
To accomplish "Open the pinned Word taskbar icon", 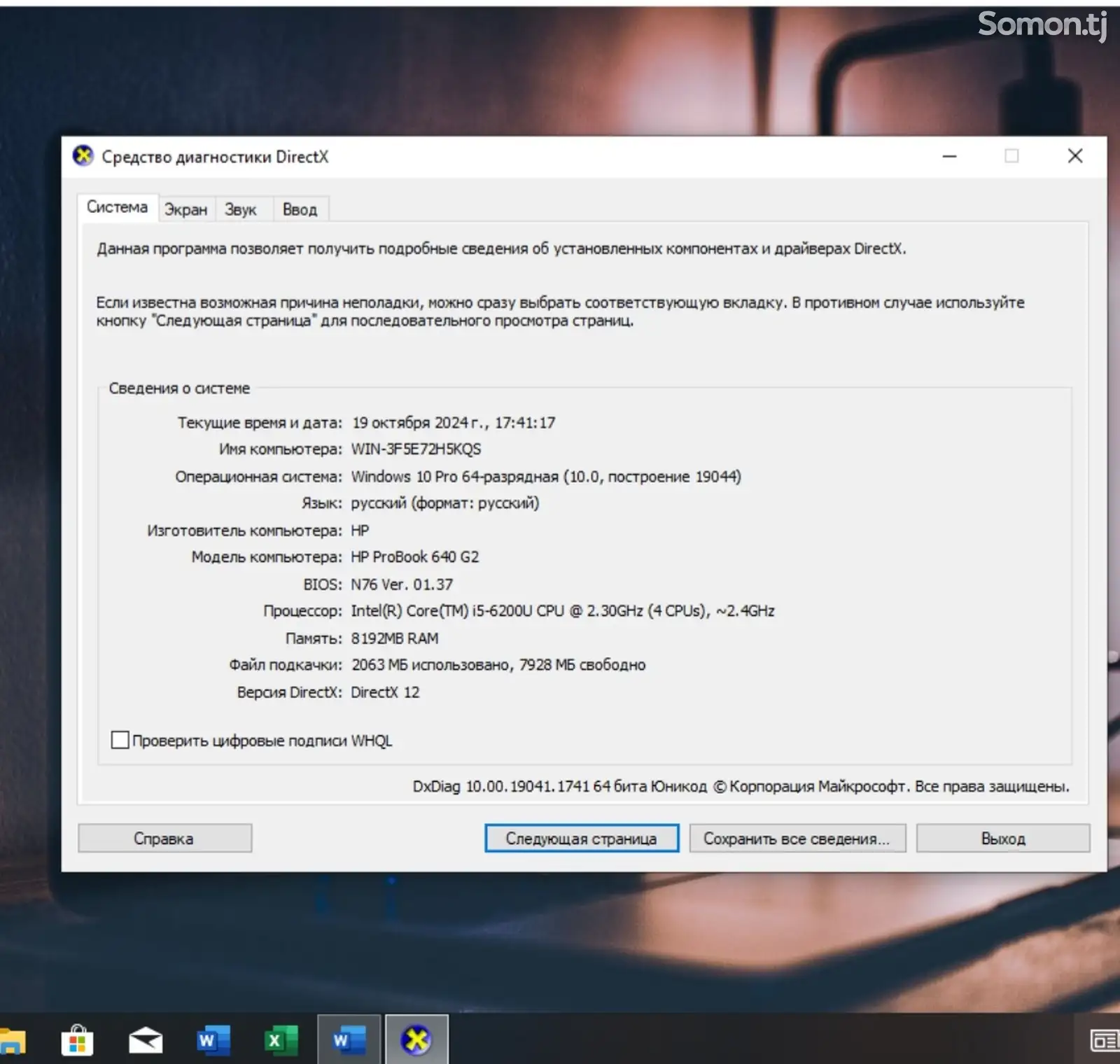I will 213,1040.
